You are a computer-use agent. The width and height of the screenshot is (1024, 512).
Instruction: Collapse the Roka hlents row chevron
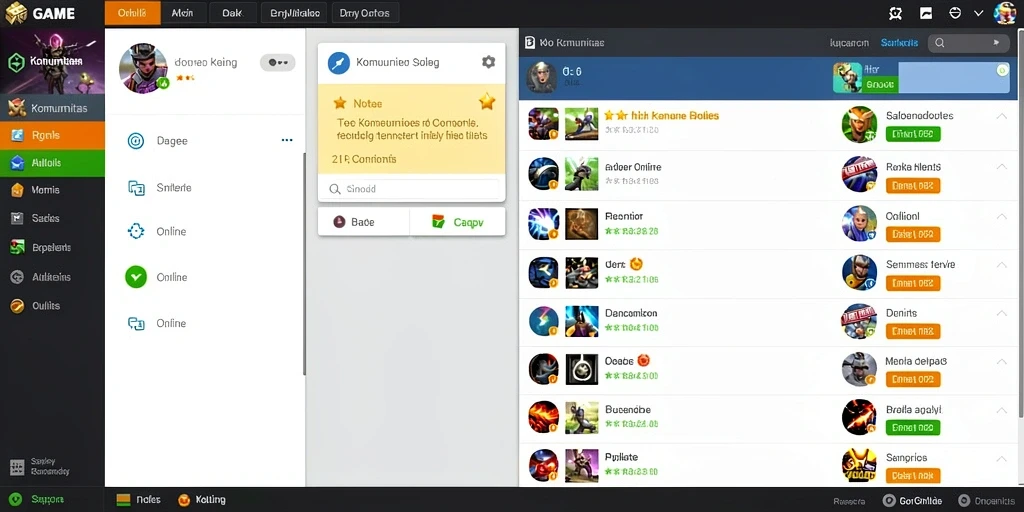coord(1001,167)
